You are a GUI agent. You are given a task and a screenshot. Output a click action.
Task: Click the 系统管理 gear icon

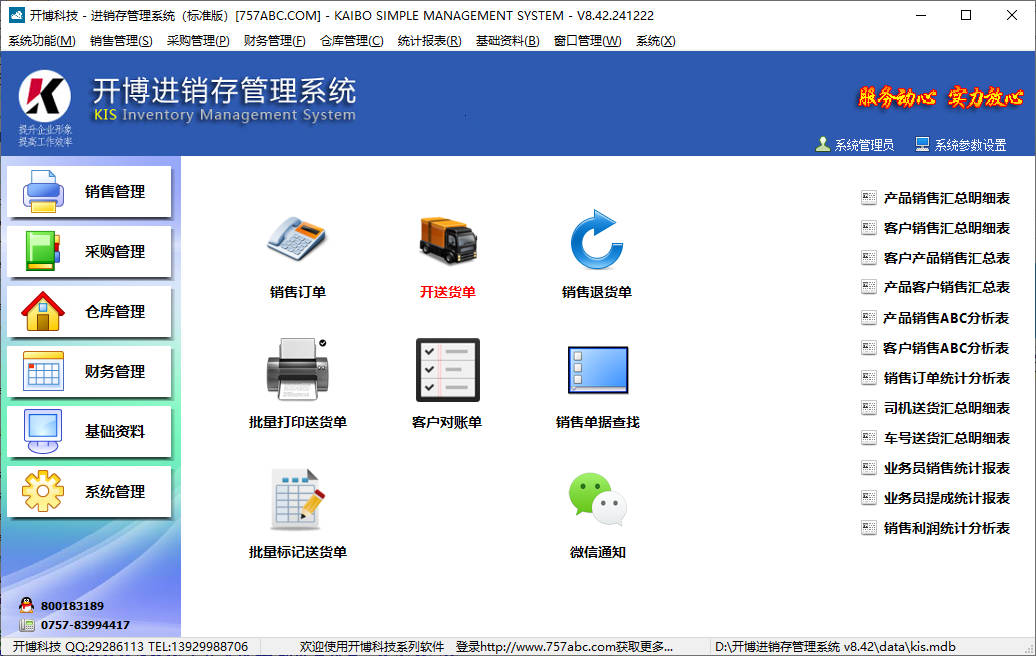click(43, 491)
